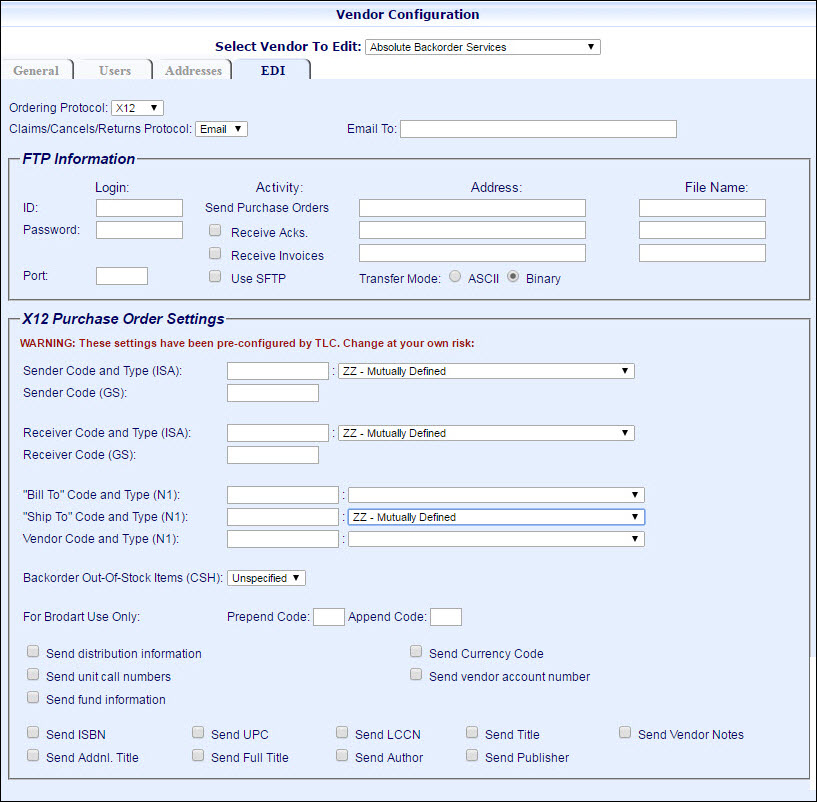Tick the Send ISBN checkbox
The image size is (817, 802).
33,732
